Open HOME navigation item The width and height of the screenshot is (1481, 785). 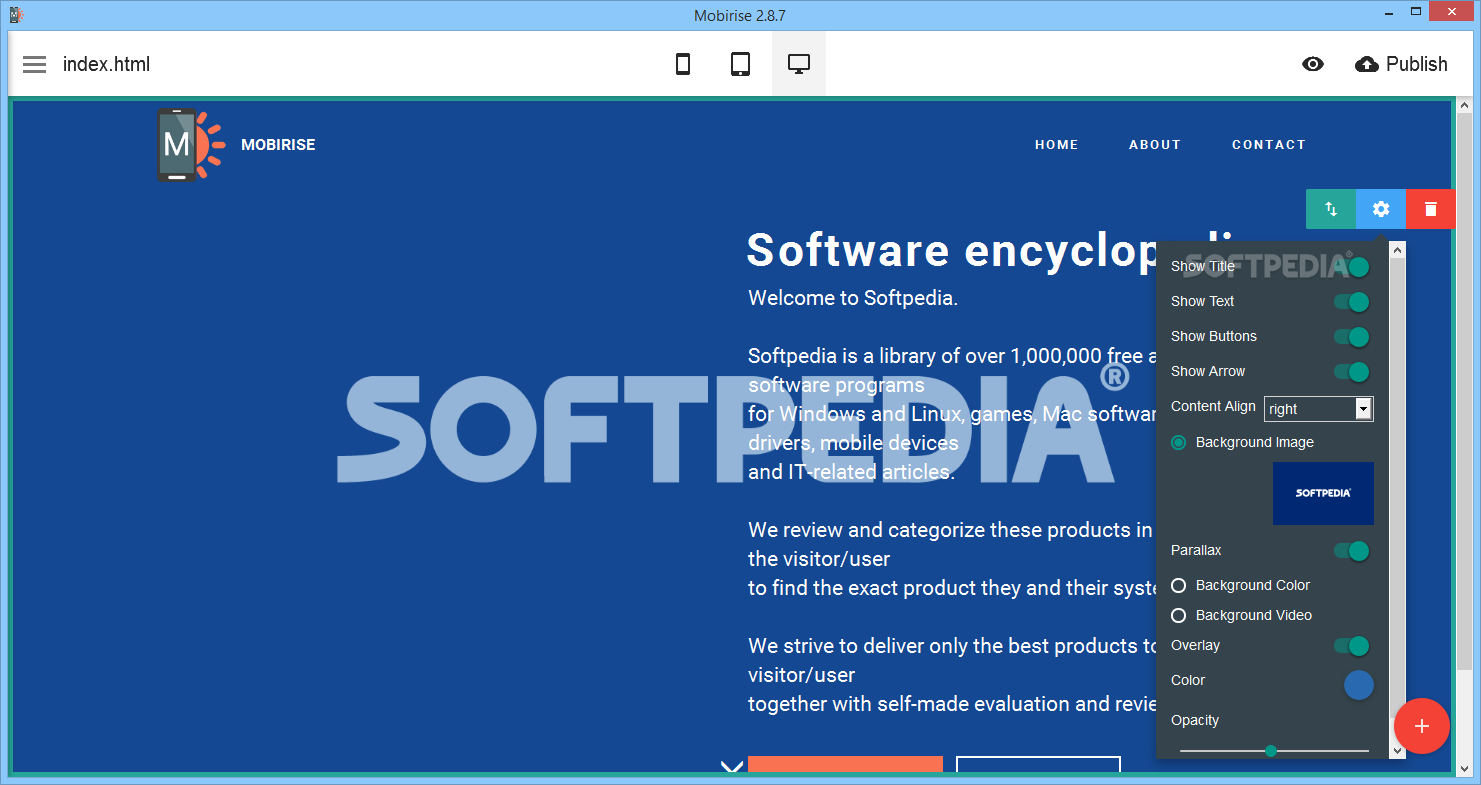click(1057, 145)
